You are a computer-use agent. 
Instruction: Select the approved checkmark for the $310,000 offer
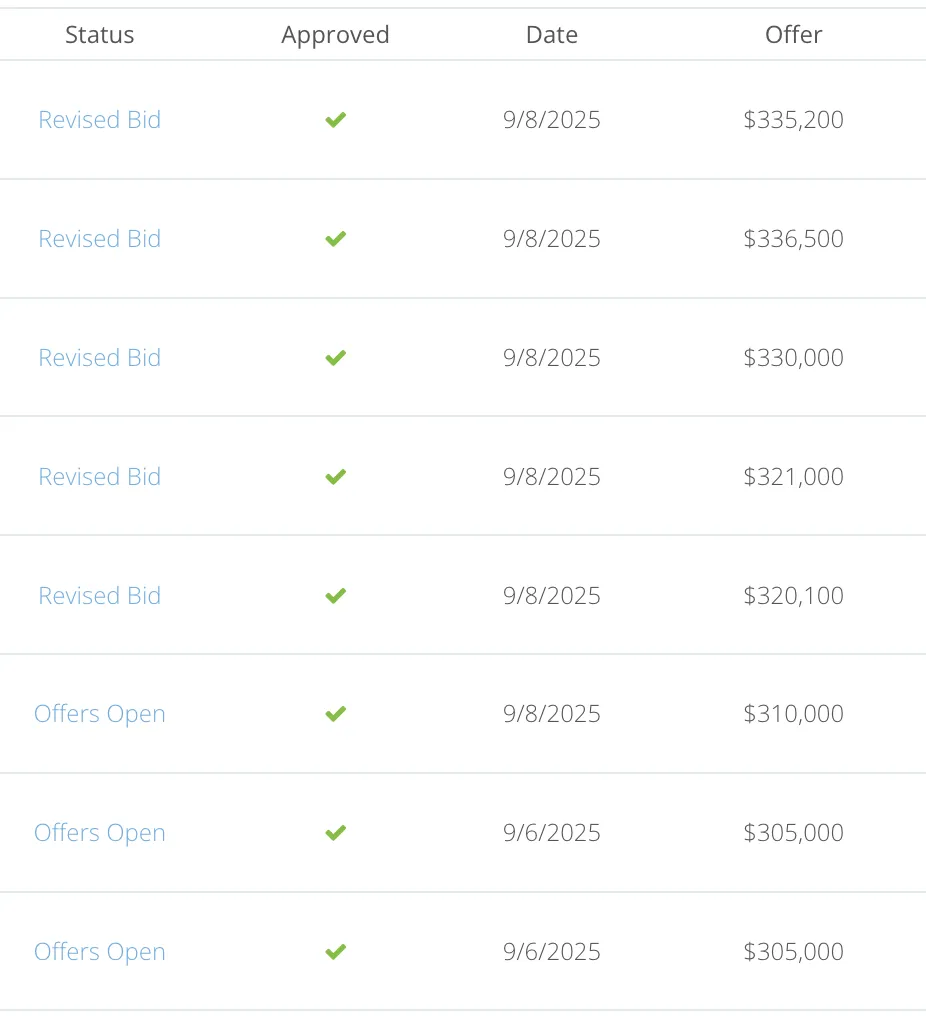coord(336,714)
